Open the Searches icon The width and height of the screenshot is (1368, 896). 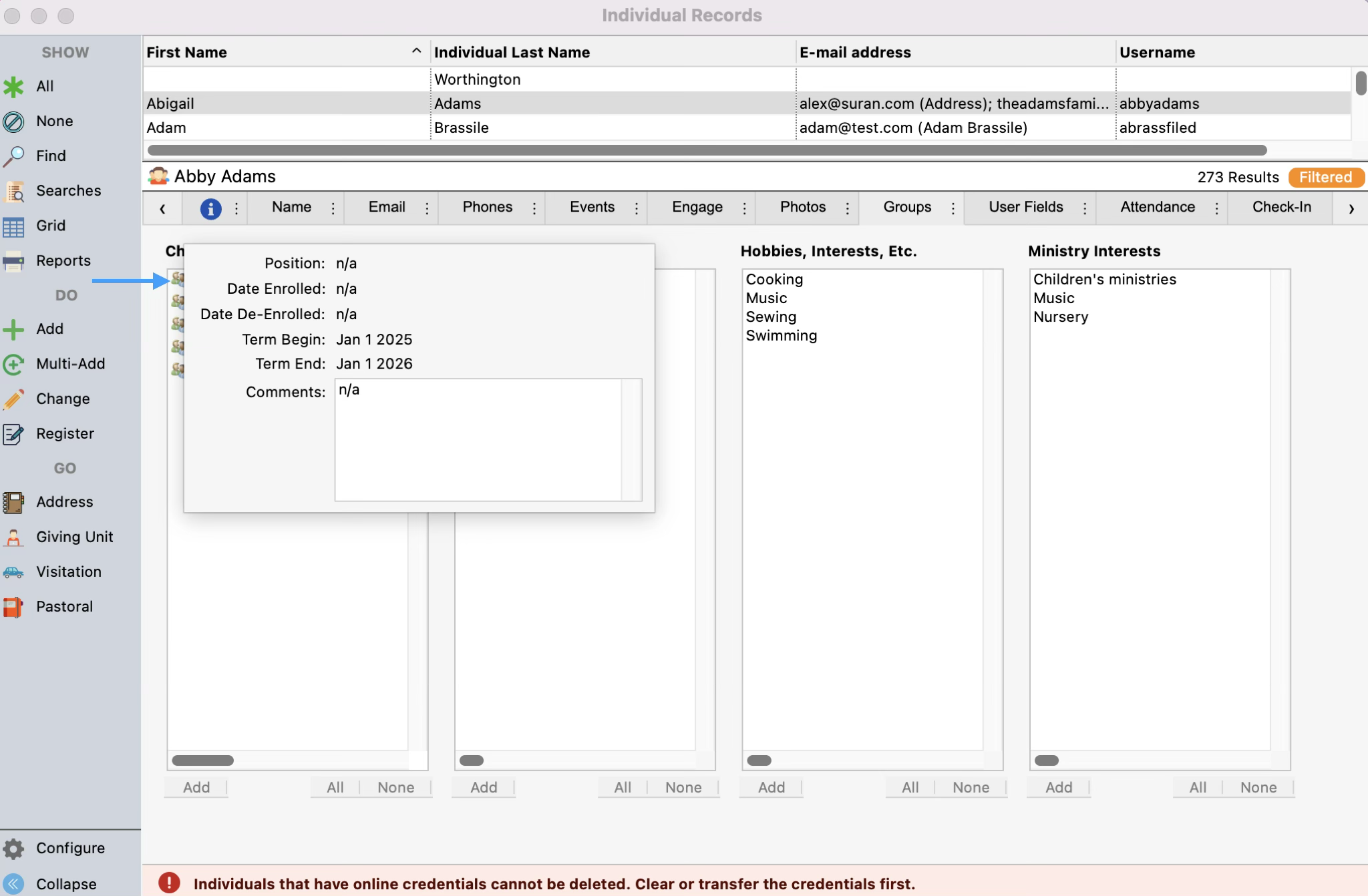click(13, 191)
